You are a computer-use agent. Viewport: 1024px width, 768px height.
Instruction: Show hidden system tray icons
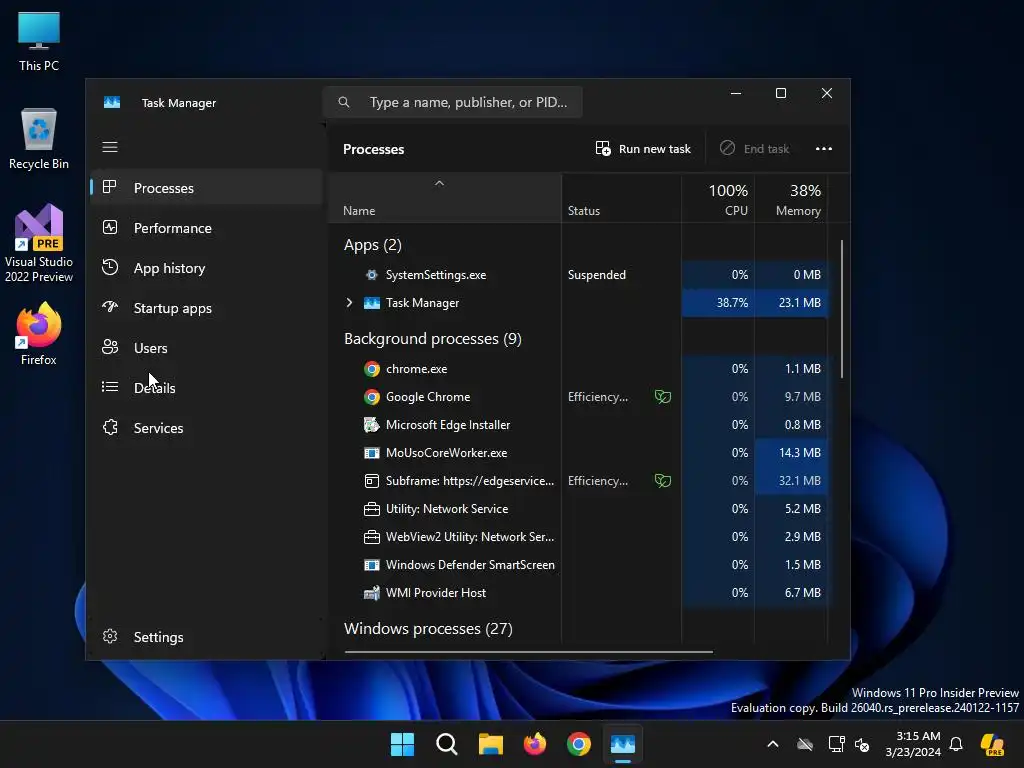pos(773,744)
